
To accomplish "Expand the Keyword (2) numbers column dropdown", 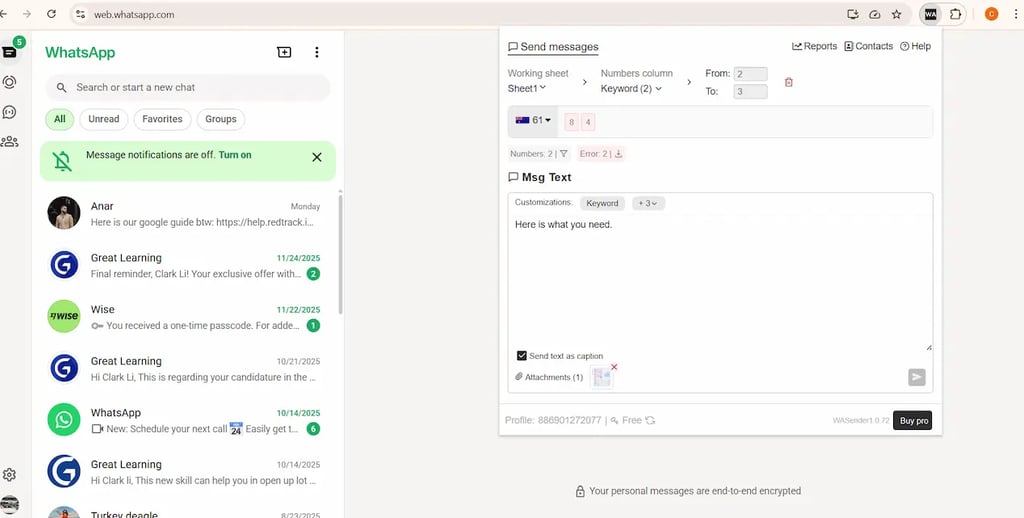I will coord(631,88).
